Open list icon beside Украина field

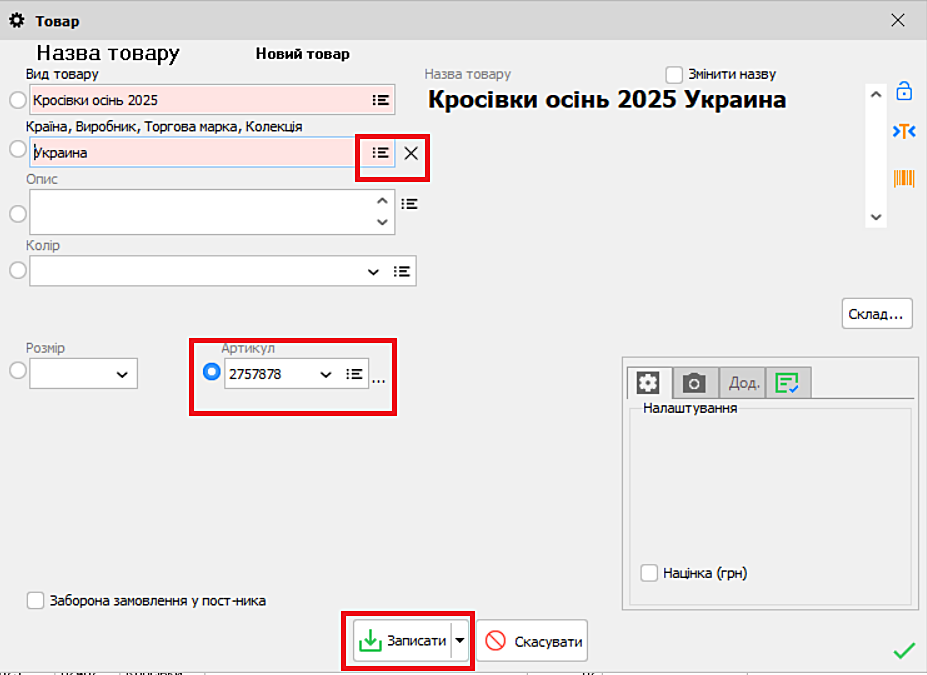tap(380, 153)
